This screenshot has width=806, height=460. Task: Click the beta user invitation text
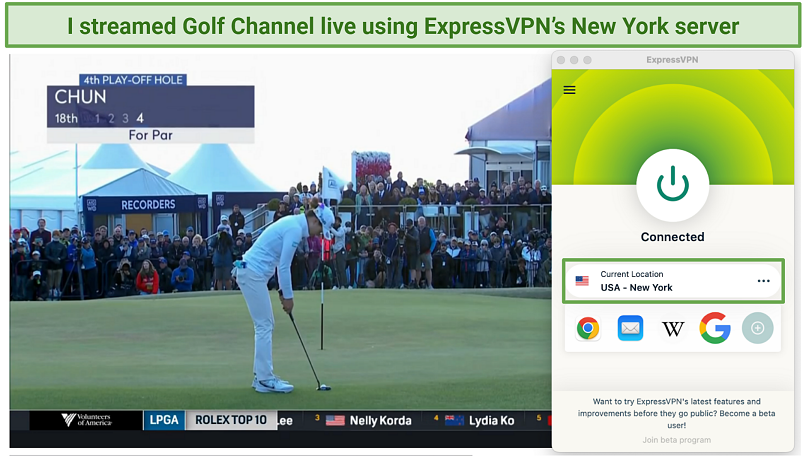pyautogui.click(x=676, y=413)
